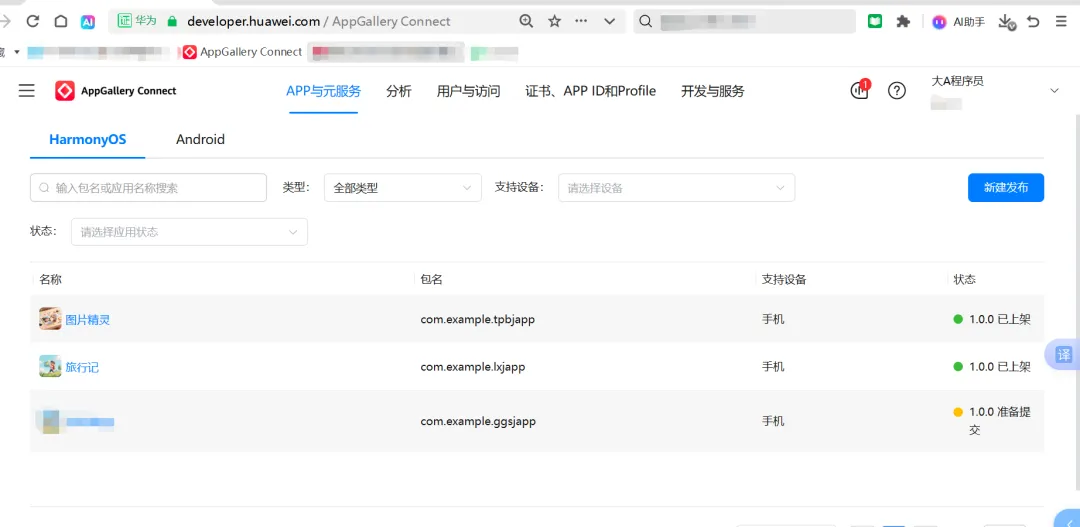1080x527 pixels.
Task: Open 旅行记 app link
Action: coord(82,367)
